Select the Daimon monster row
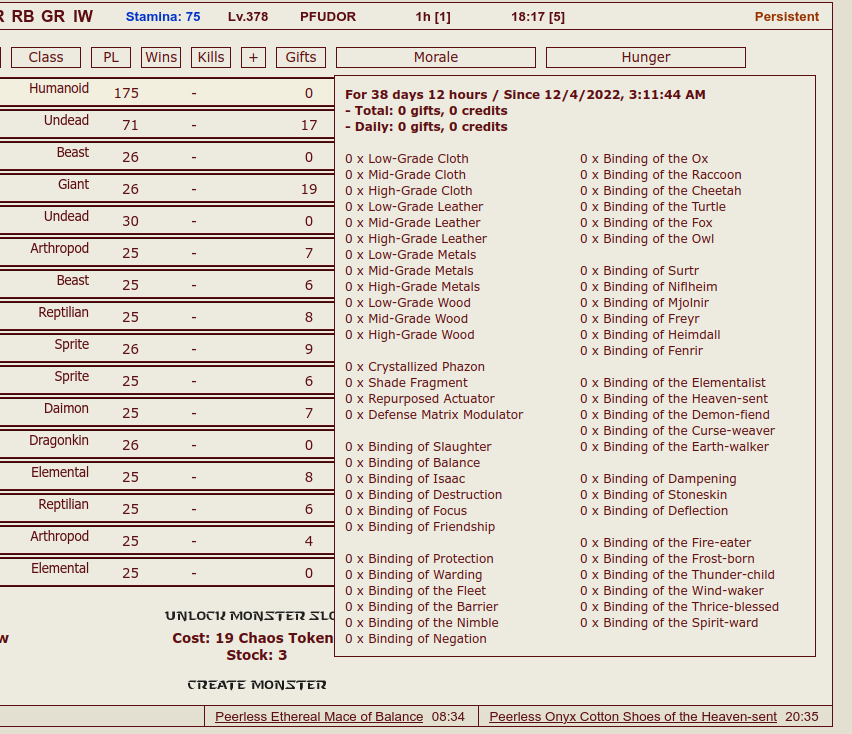Viewport: 852px width, 734px height. pyautogui.click(x=167, y=412)
